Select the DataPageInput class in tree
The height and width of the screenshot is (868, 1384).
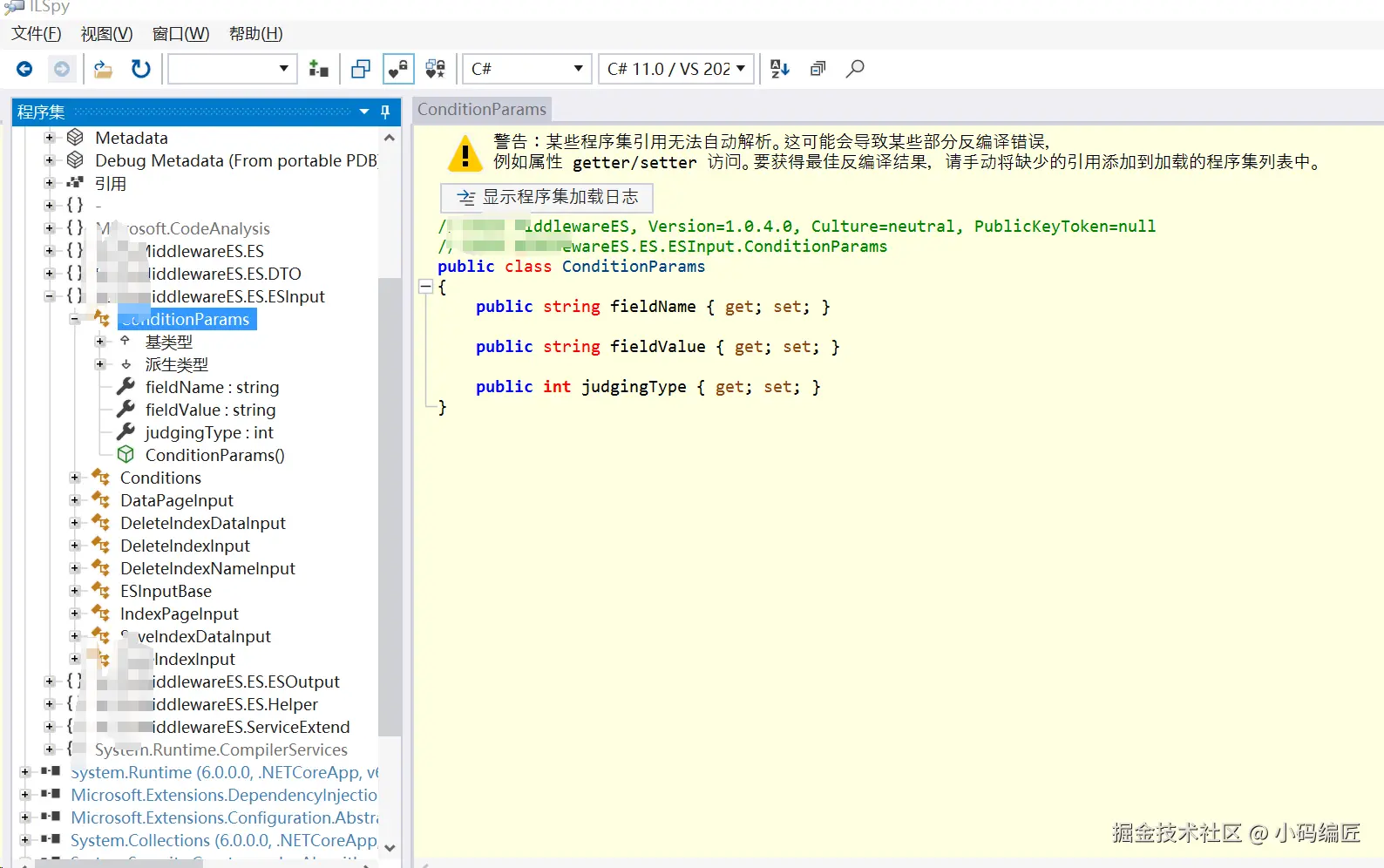176,500
